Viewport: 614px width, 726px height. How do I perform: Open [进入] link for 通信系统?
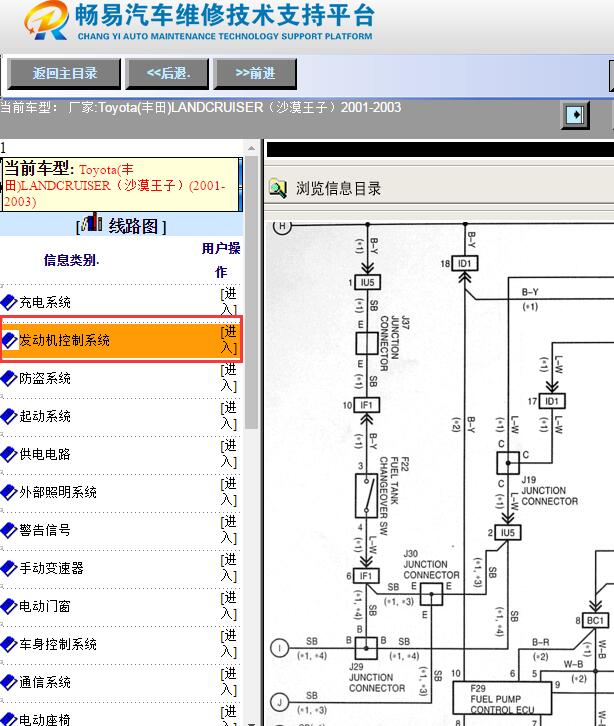(x=229, y=681)
